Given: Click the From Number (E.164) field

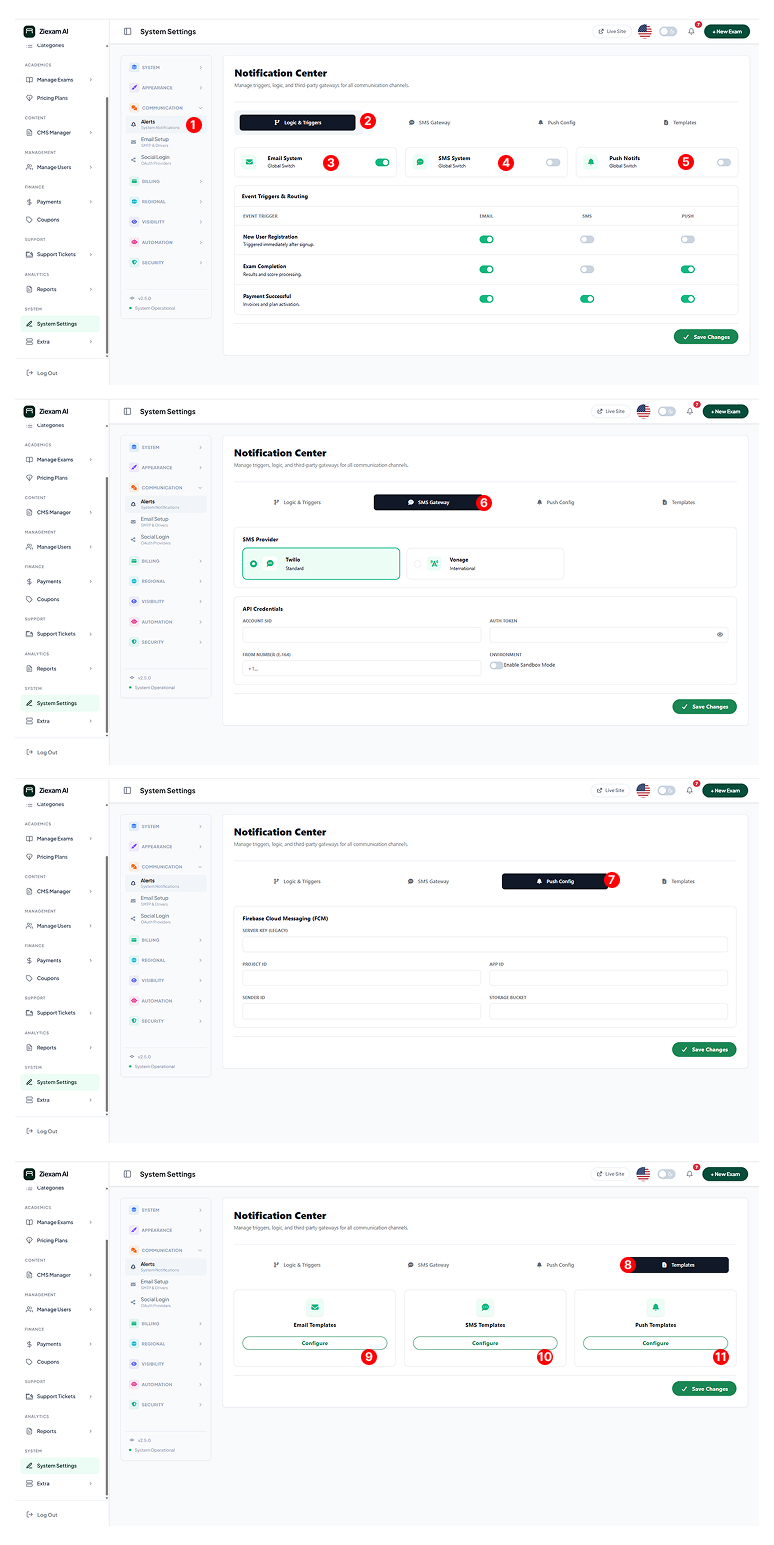Looking at the screenshot, I should coord(361,668).
